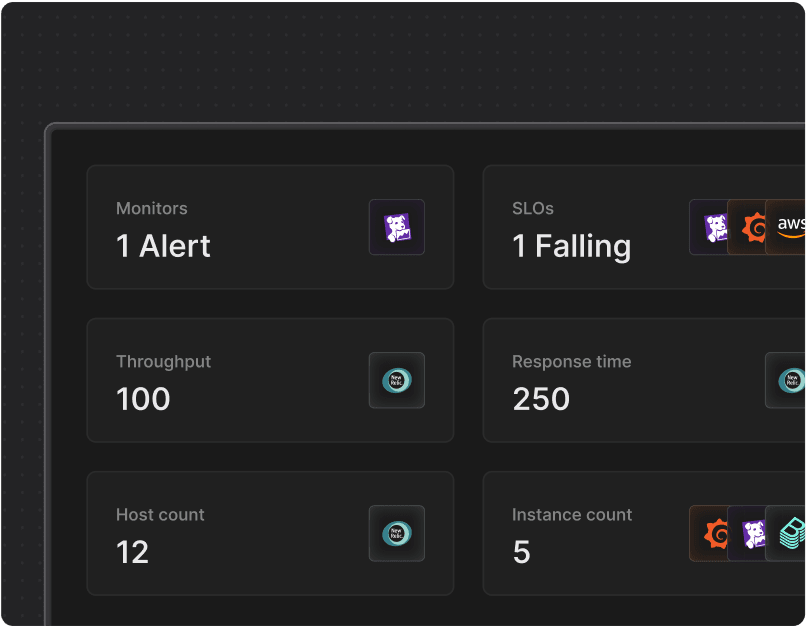Click the New Relic icon in Host count card
The height and width of the screenshot is (626, 806).
397,533
